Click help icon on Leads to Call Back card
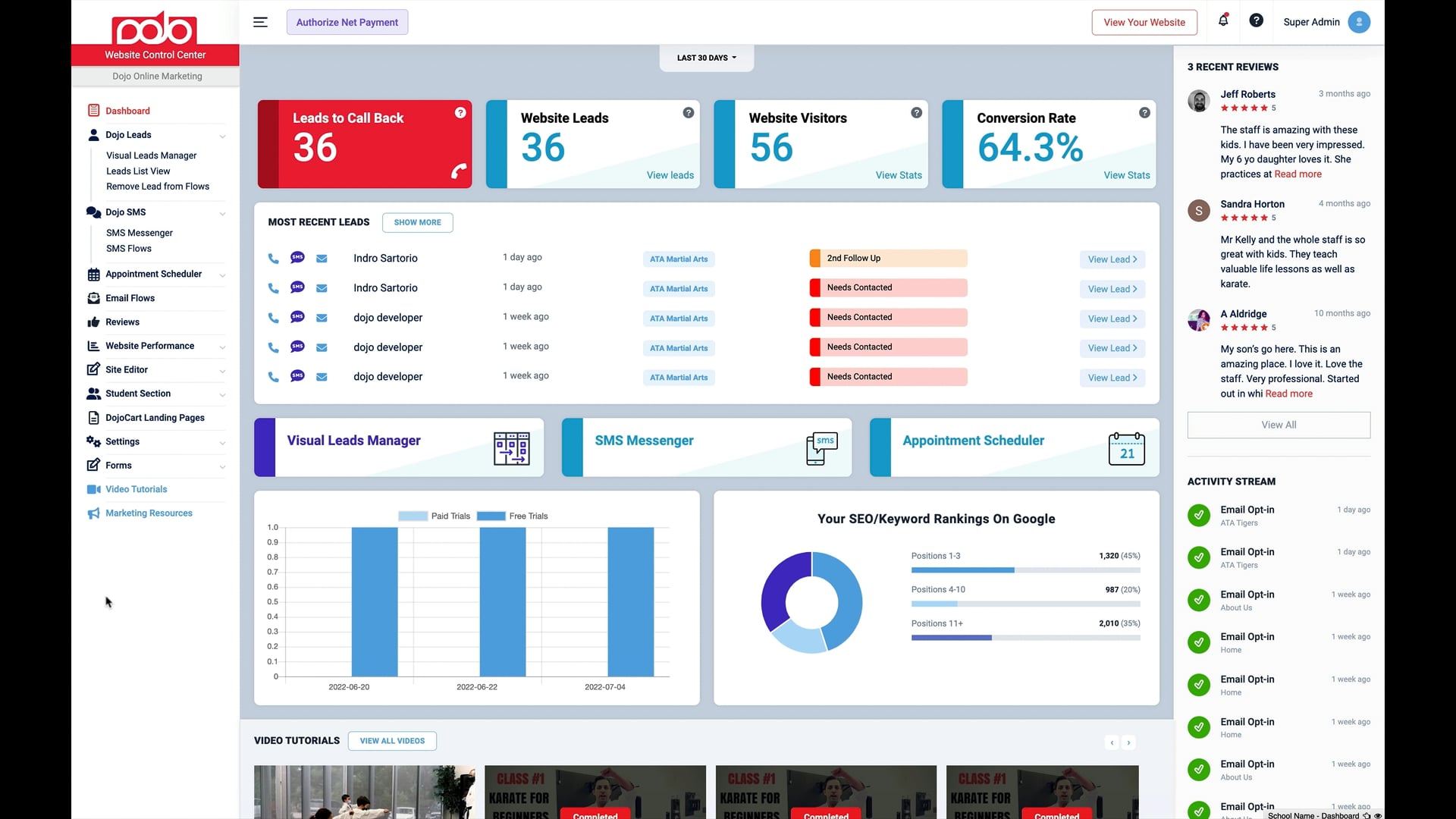Image resolution: width=1456 pixels, height=819 pixels. pyautogui.click(x=460, y=113)
